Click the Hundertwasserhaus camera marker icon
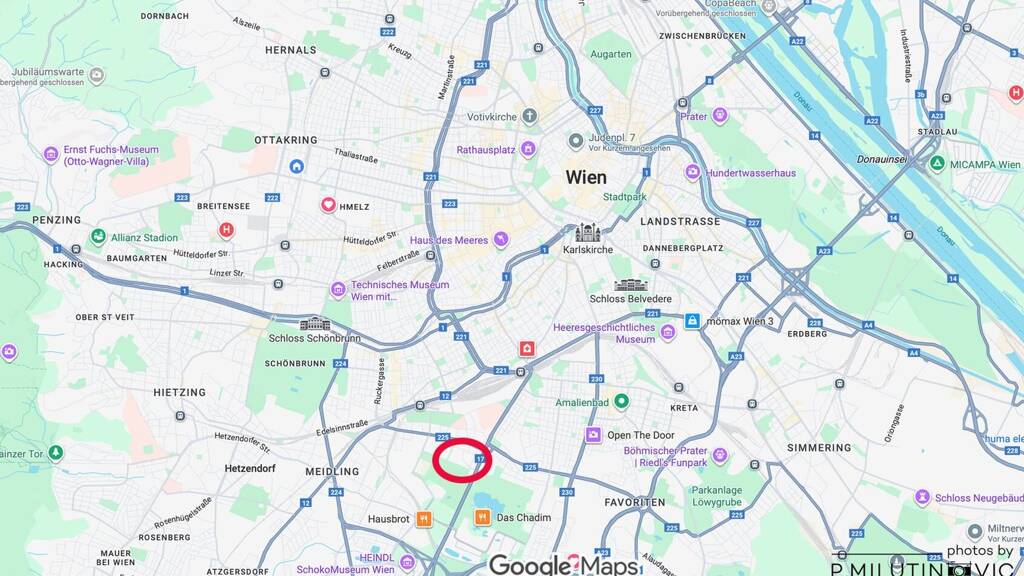Viewport: 1024px width, 576px height. coord(693,172)
